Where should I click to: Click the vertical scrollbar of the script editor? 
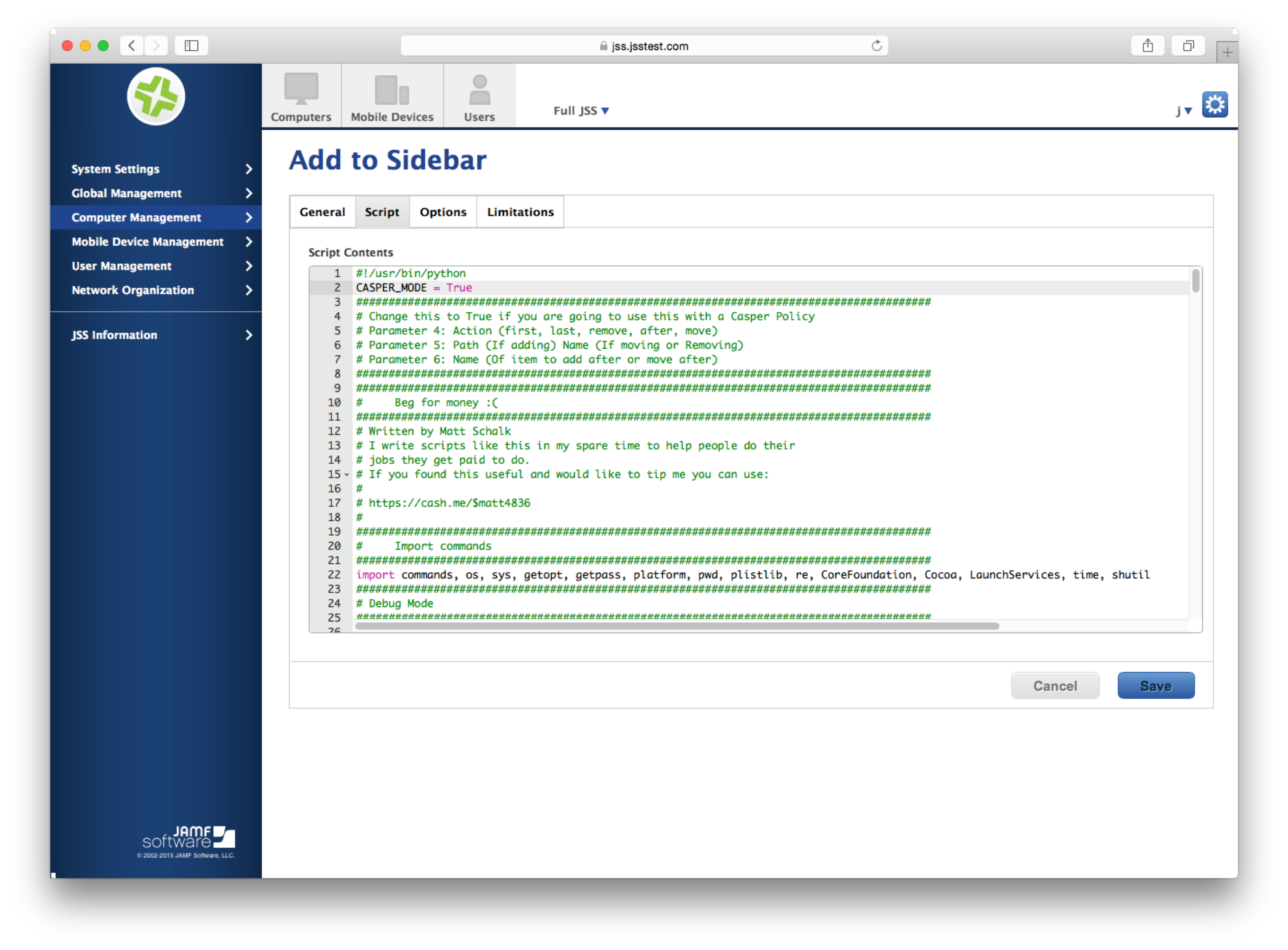[1195, 281]
